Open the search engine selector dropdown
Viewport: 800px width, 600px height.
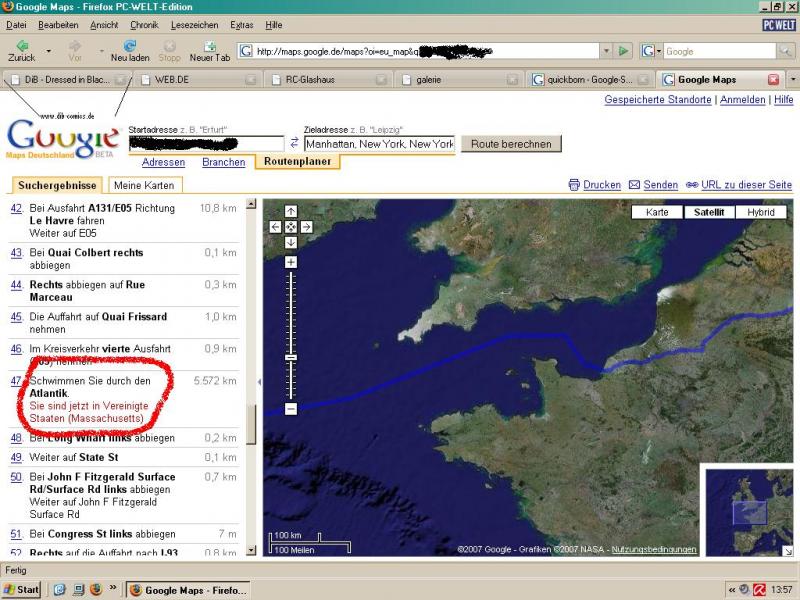tap(653, 51)
